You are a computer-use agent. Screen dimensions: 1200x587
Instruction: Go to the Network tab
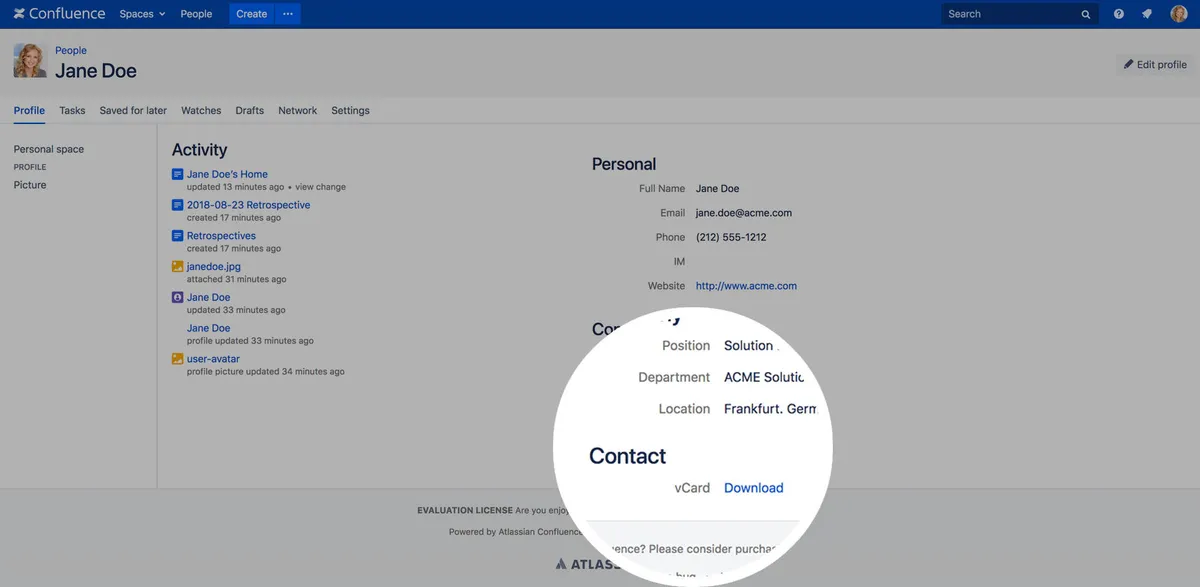(298, 110)
